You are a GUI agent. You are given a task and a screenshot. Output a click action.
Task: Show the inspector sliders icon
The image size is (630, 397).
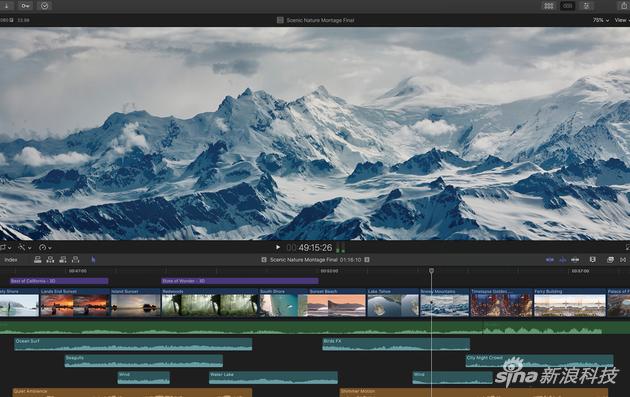(587, 6)
